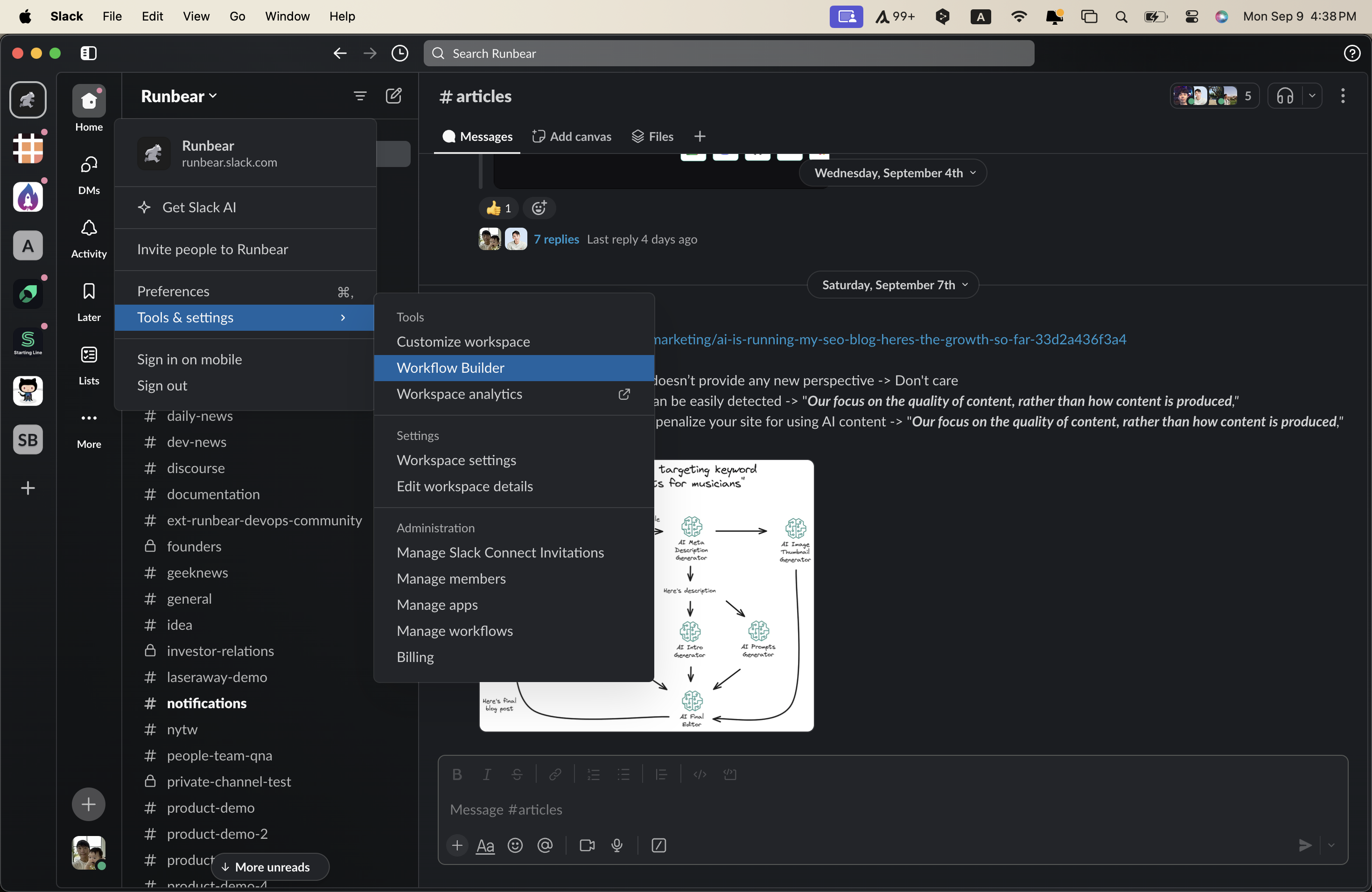This screenshot has width=1372, height=892.
Task: Open the 7 replies thread link
Action: click(x=556, y=239)
